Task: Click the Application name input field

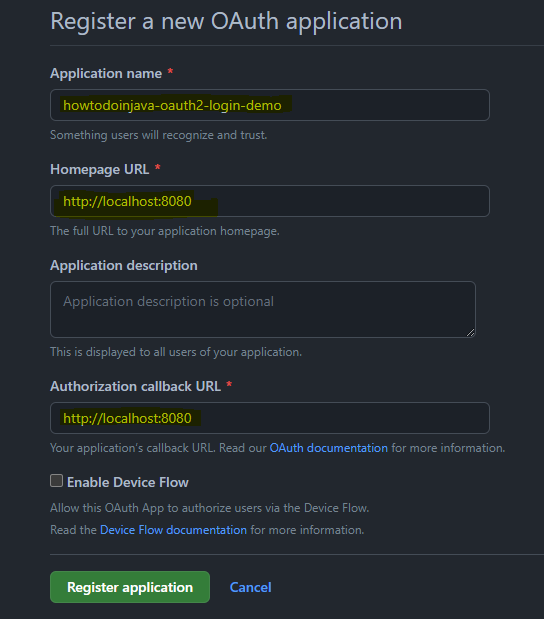Action: (270, 105)
